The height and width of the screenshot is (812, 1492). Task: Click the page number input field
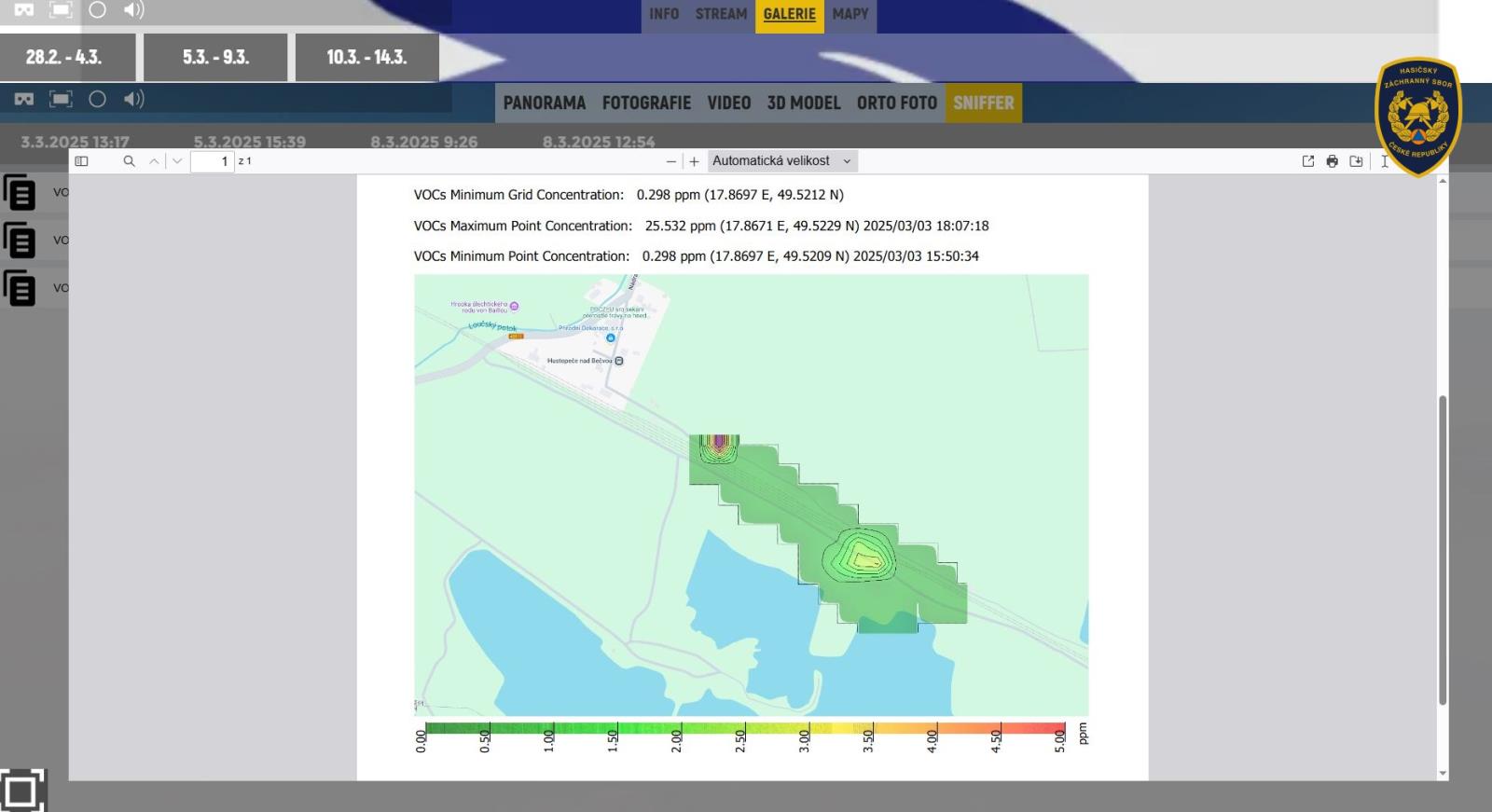[x=212, y=161]
